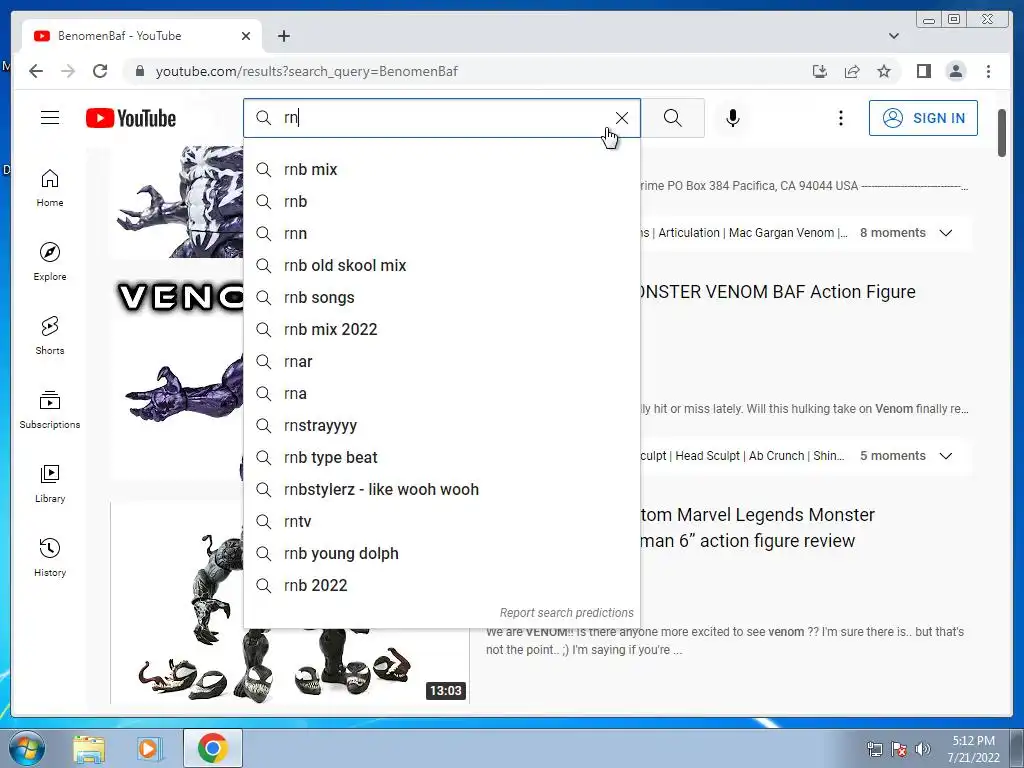Screen dimensions: 1024x768
Task: Open the Marvel Legends Monster action figure review title
Action: coord(758,528)
